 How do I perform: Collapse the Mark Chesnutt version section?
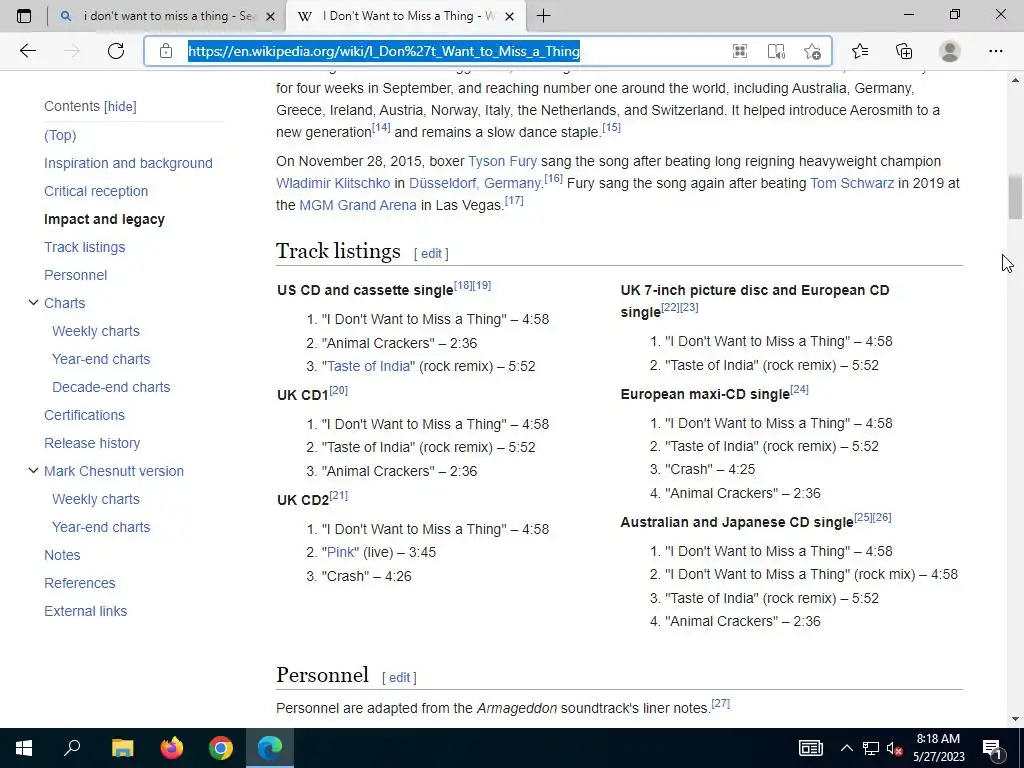[x=33, y=470]
